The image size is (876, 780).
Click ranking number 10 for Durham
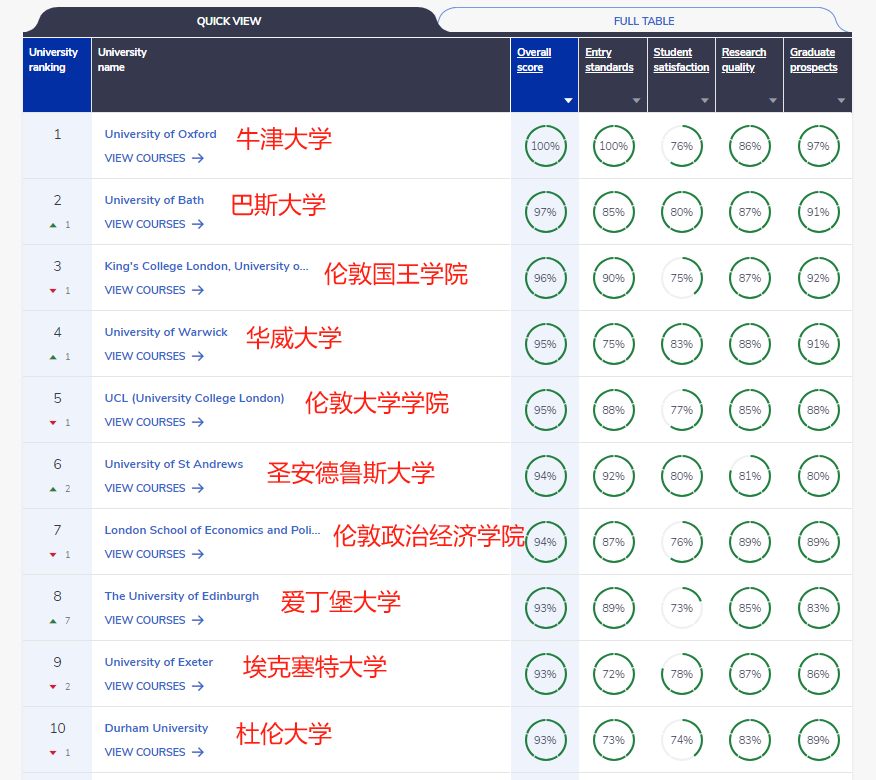pos(58,728)
